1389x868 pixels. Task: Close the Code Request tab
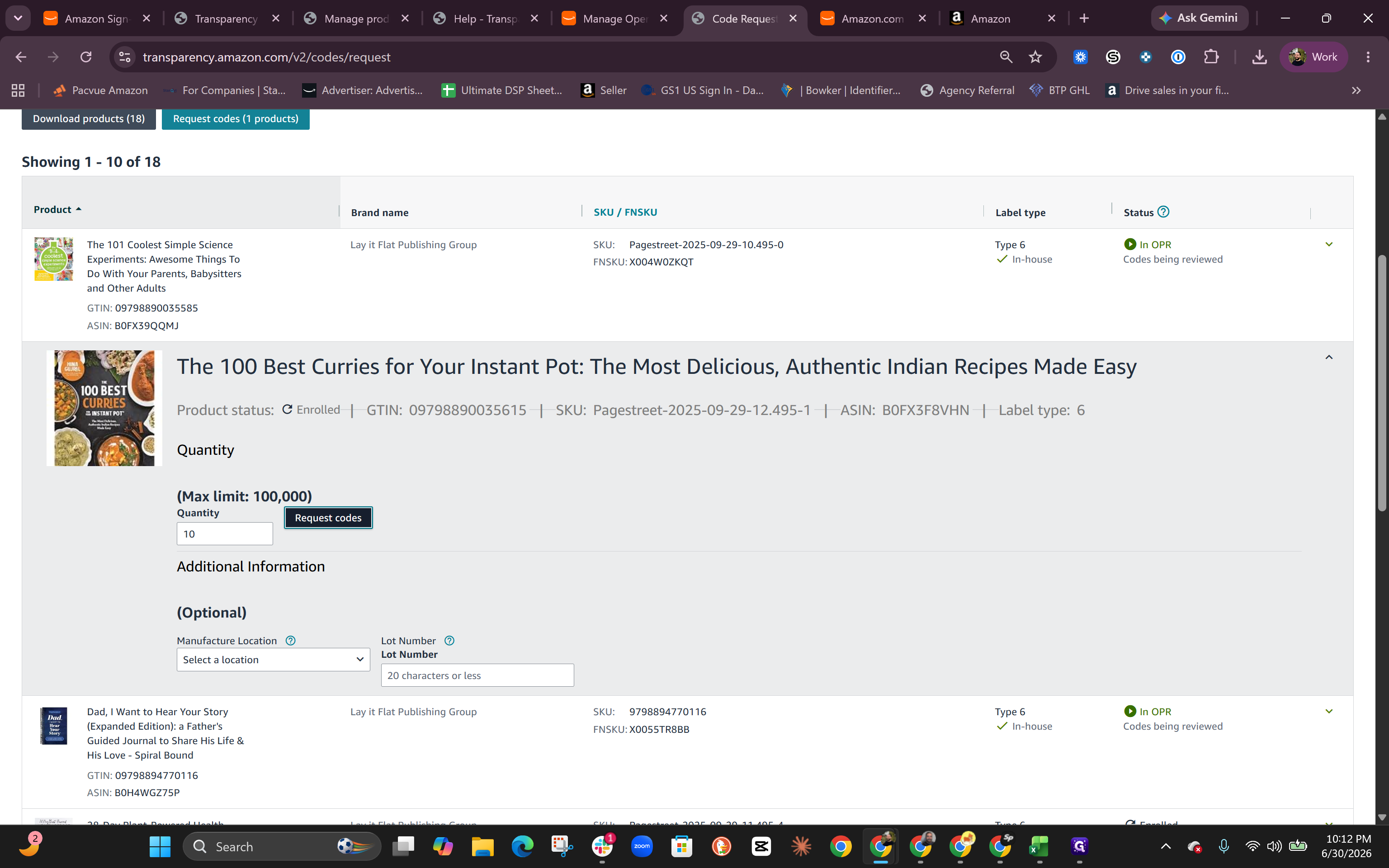click(x=793, y=19)
